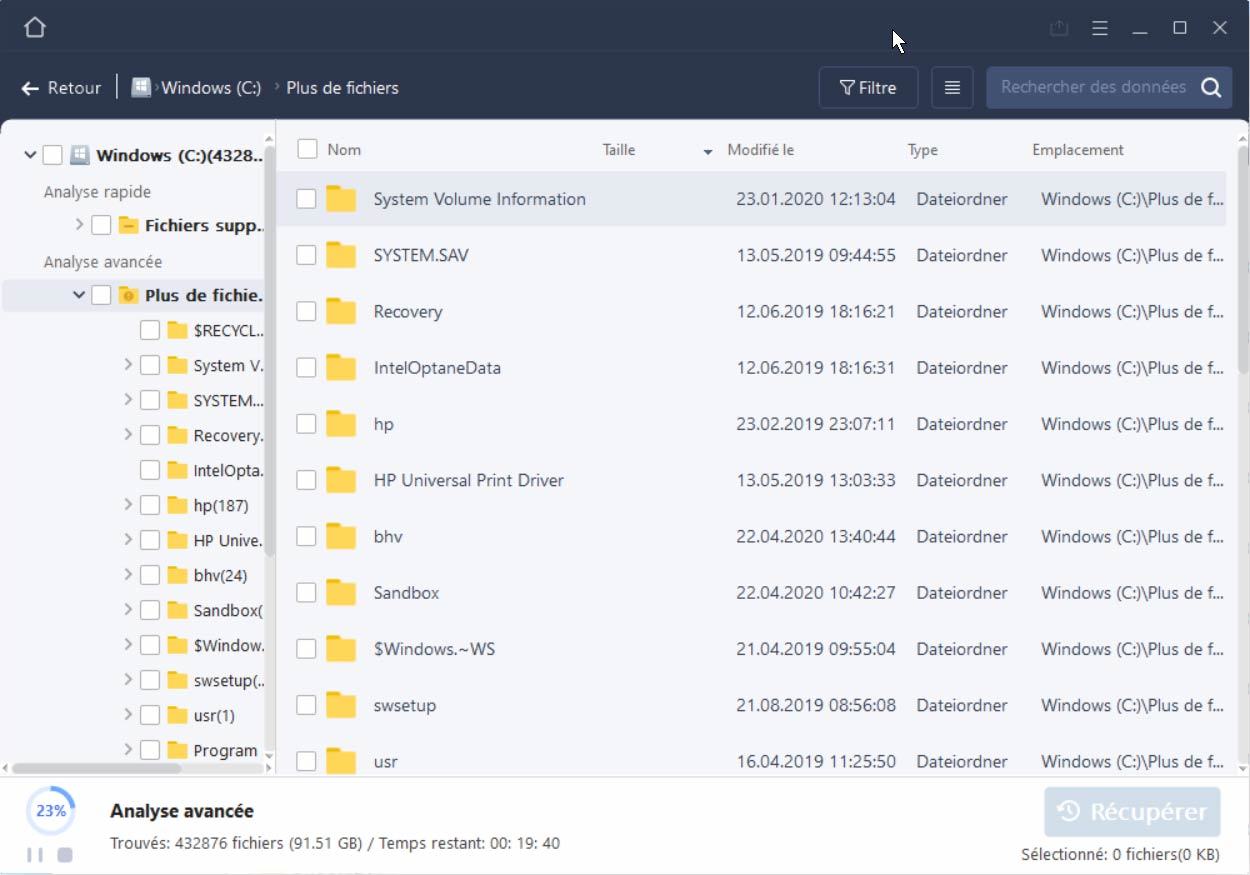Check the HP Universal Print Driver row checkbox
Viewport: 1250px width, 875px height.
pyautogui.click(x=306, y=480)
